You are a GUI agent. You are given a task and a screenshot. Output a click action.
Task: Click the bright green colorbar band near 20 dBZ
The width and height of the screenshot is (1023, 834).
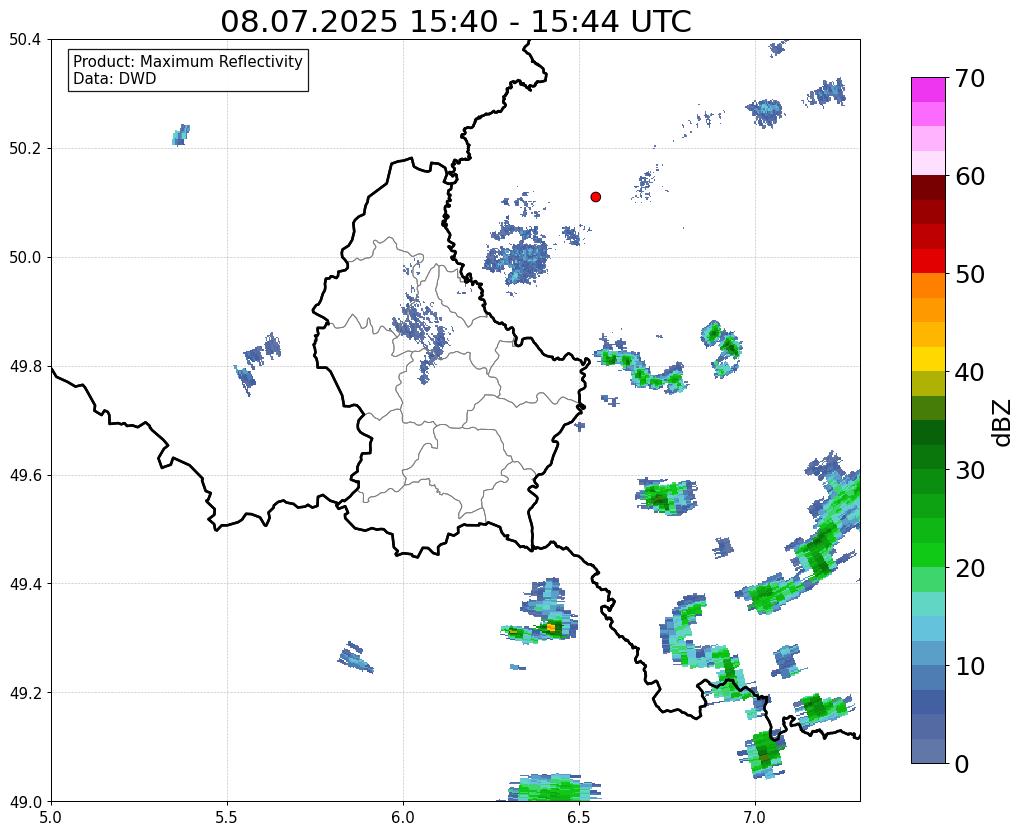[x=928, y=555]
